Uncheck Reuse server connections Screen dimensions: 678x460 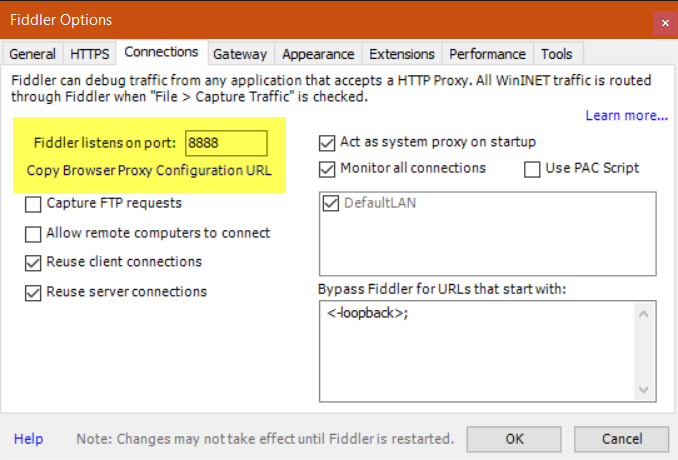pyautogui.click(x=33, y=293)
